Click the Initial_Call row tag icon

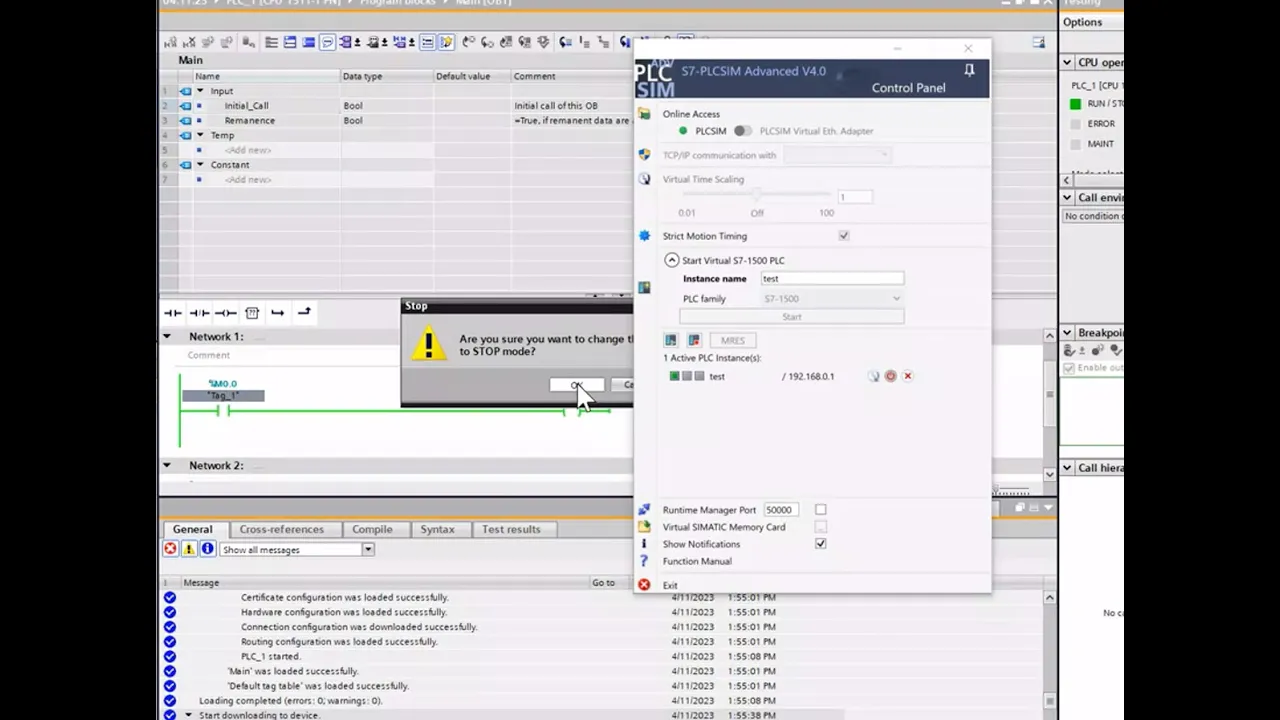[x=185, y=105]
